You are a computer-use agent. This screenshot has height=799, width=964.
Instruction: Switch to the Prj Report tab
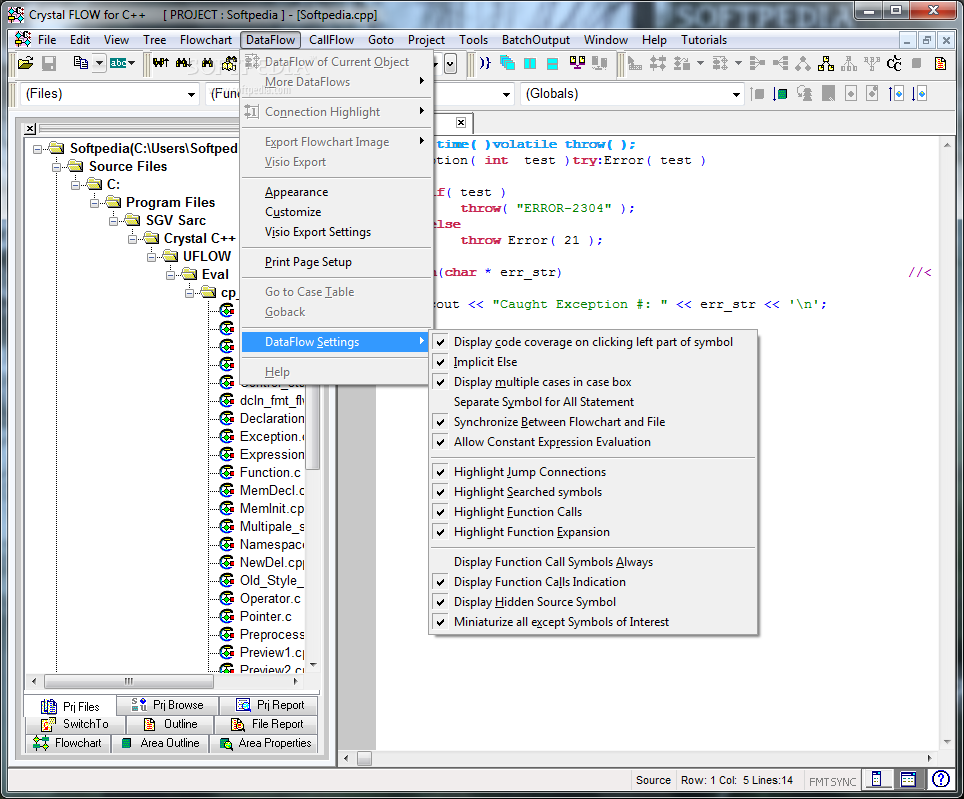(270, 705)
